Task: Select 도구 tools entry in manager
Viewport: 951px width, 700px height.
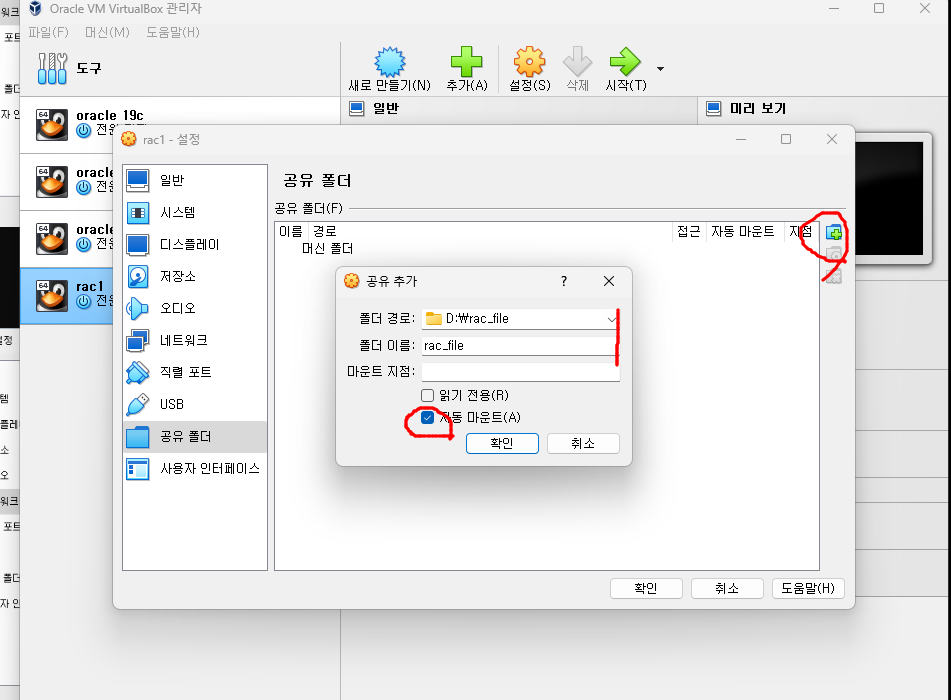Action: pos(180,68)
